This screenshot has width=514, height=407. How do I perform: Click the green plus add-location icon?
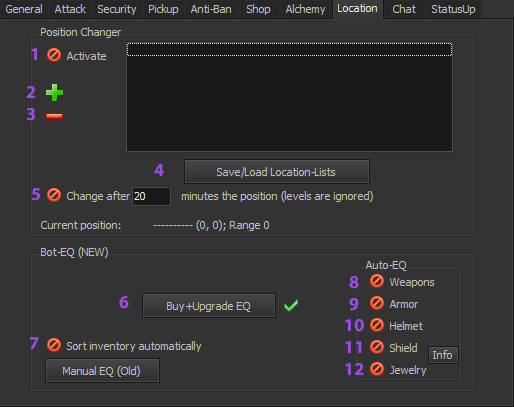point(54,92)
